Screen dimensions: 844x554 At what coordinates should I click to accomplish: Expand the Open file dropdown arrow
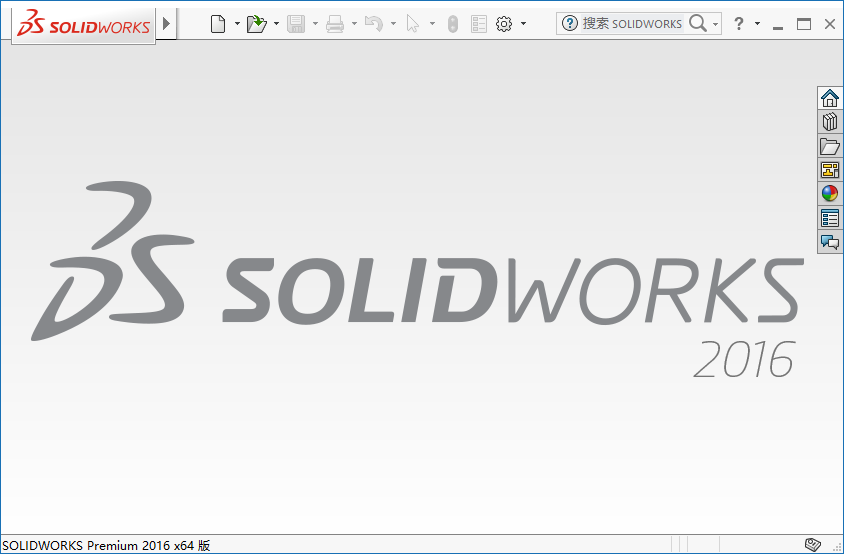point(276,24)
